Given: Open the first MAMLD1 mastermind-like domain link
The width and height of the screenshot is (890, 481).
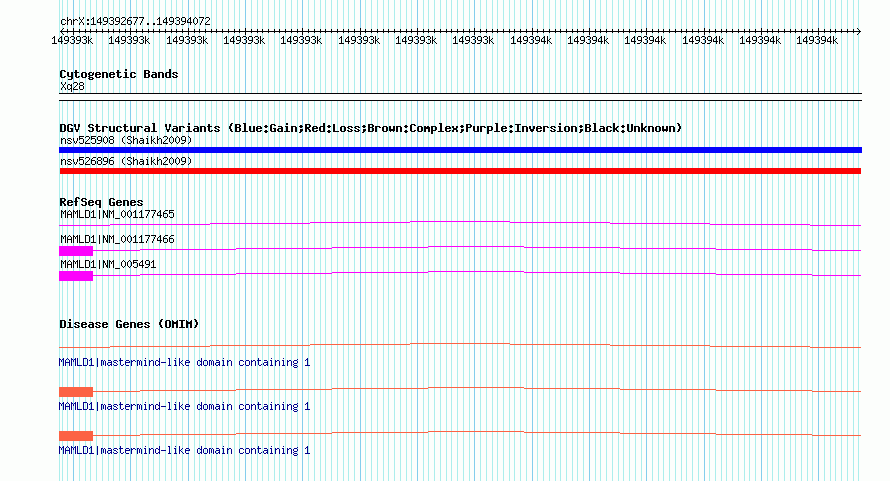Looking at the screenshot, I should (x=184, y=362).
